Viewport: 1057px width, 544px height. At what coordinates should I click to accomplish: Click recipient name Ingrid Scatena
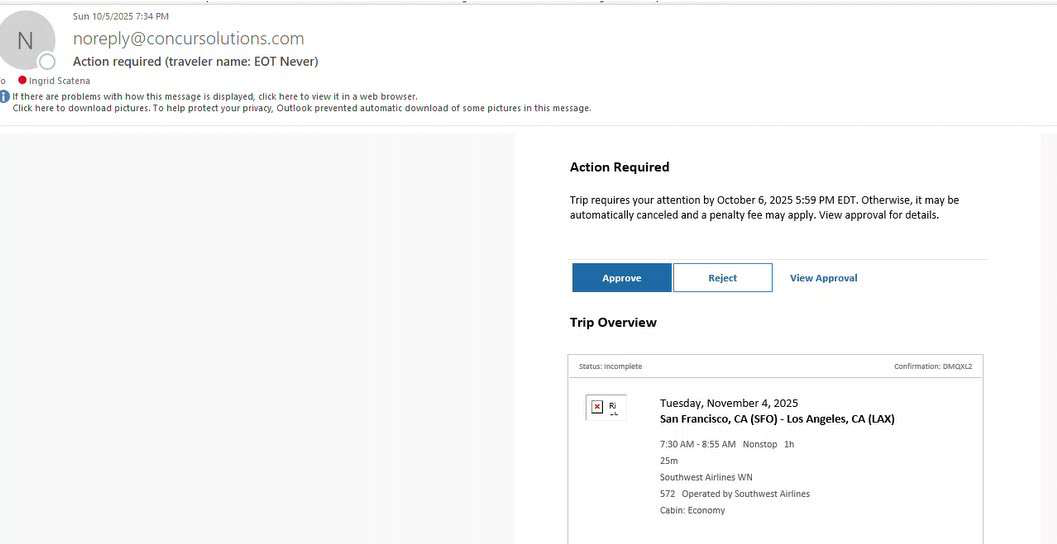click(59, 81)
